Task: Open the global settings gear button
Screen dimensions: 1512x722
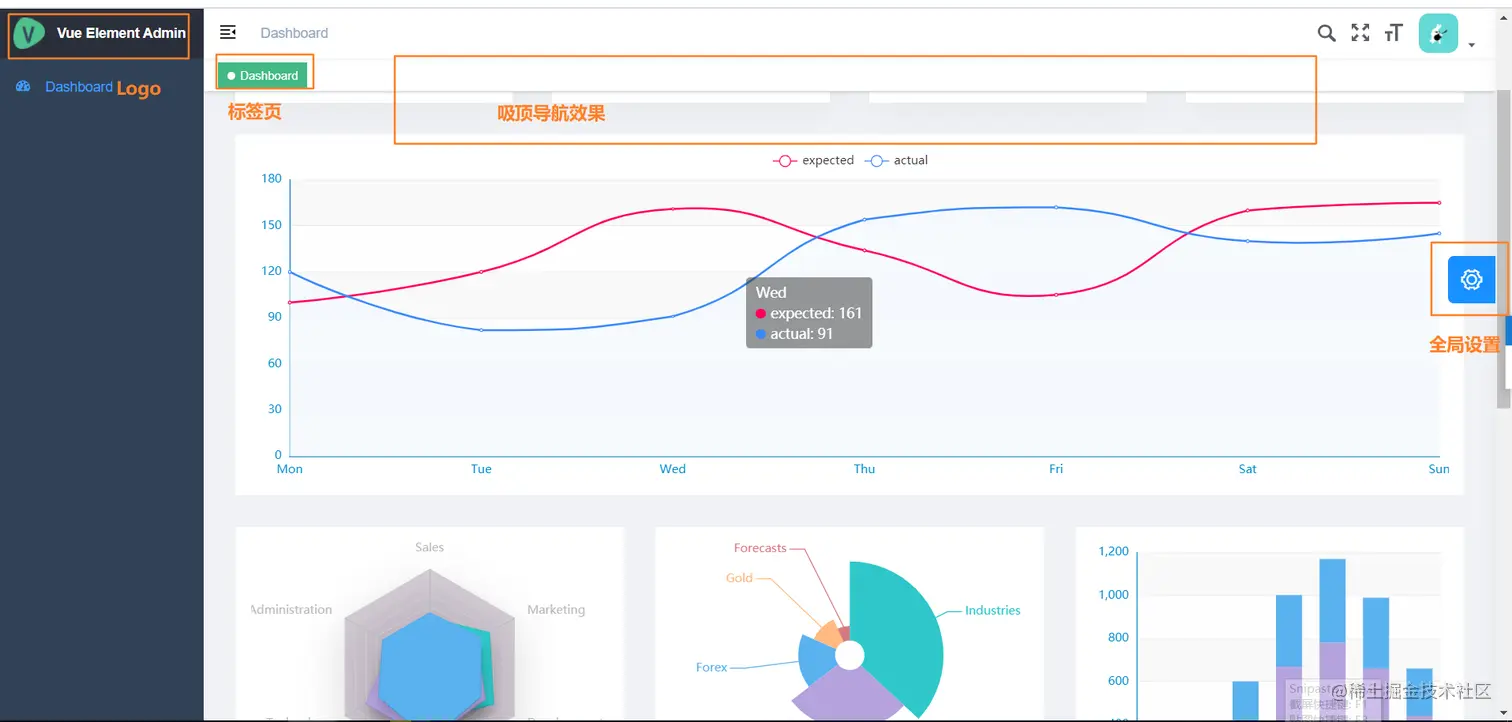Action: point(1471,280)
